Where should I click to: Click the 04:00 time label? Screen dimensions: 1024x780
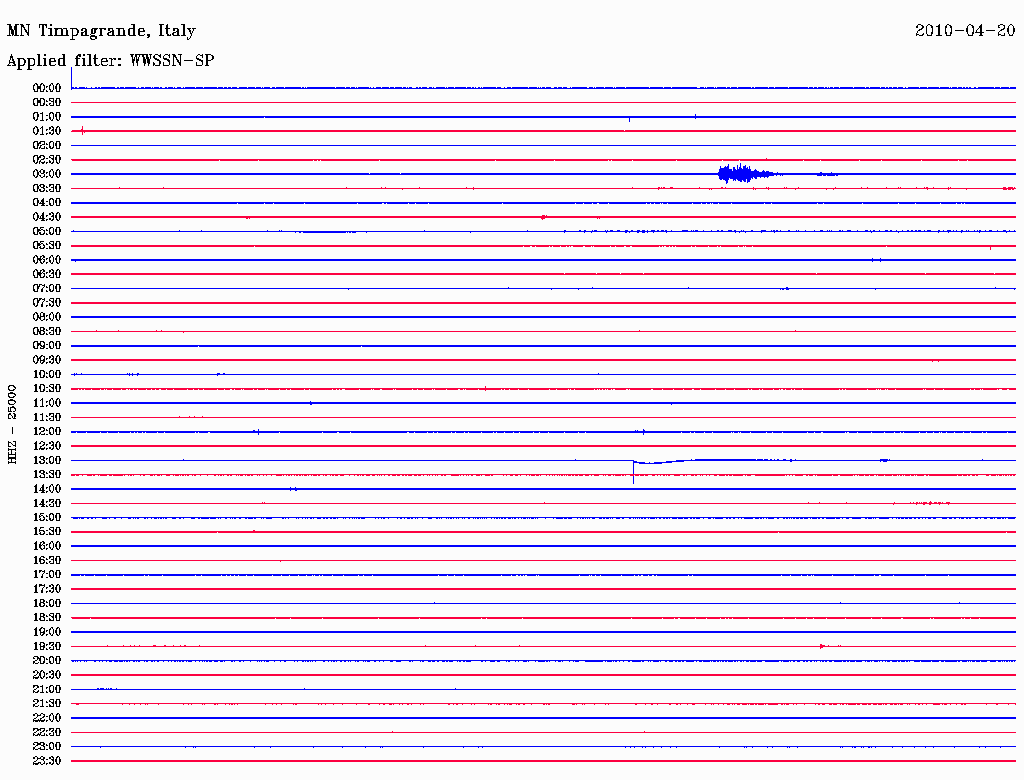tap(47, 203)
